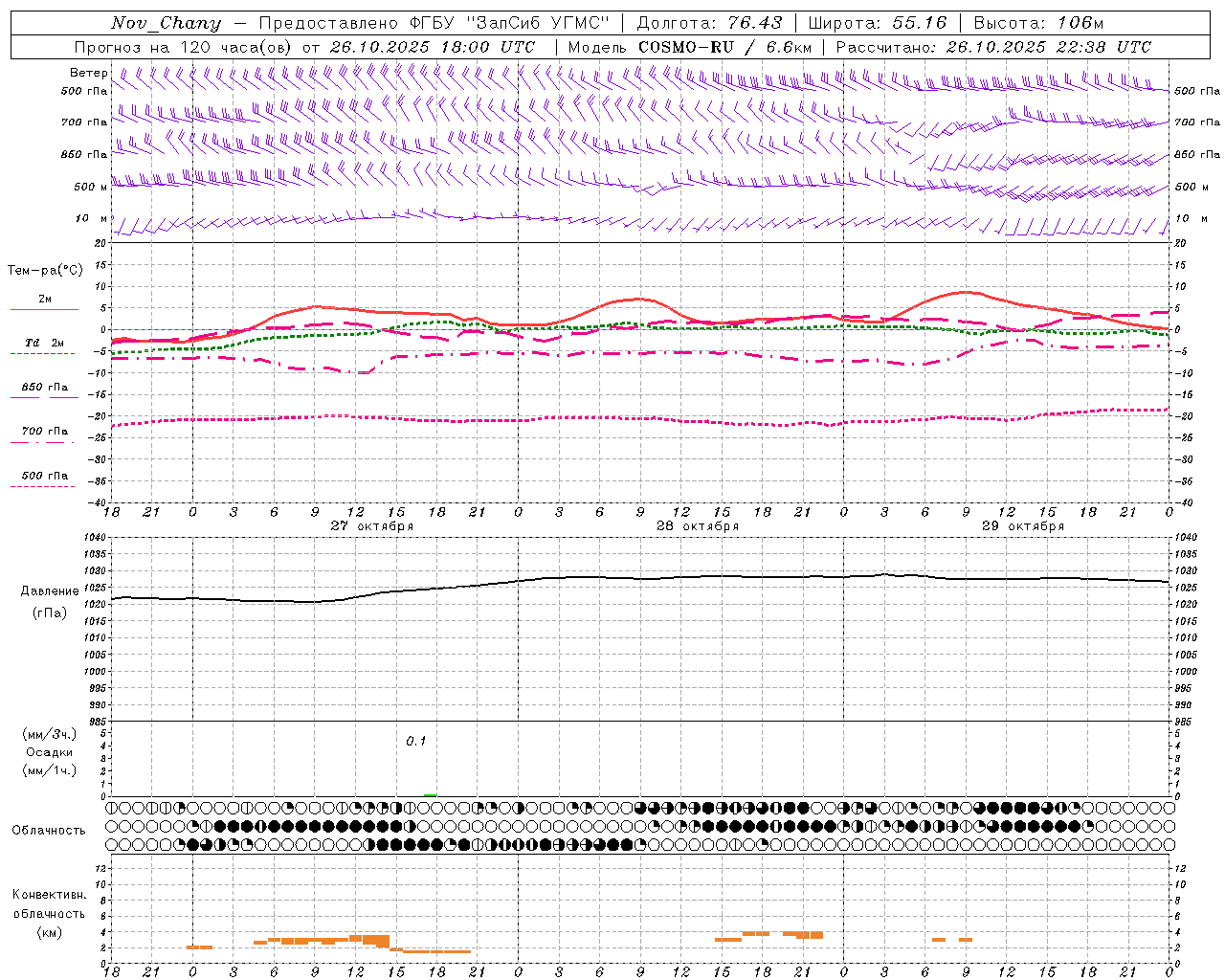Click the (мм/1ч.) precipitation unit label
This screenshot has width=1225, height=980.
pyautogui.click(x=49, y=770)
